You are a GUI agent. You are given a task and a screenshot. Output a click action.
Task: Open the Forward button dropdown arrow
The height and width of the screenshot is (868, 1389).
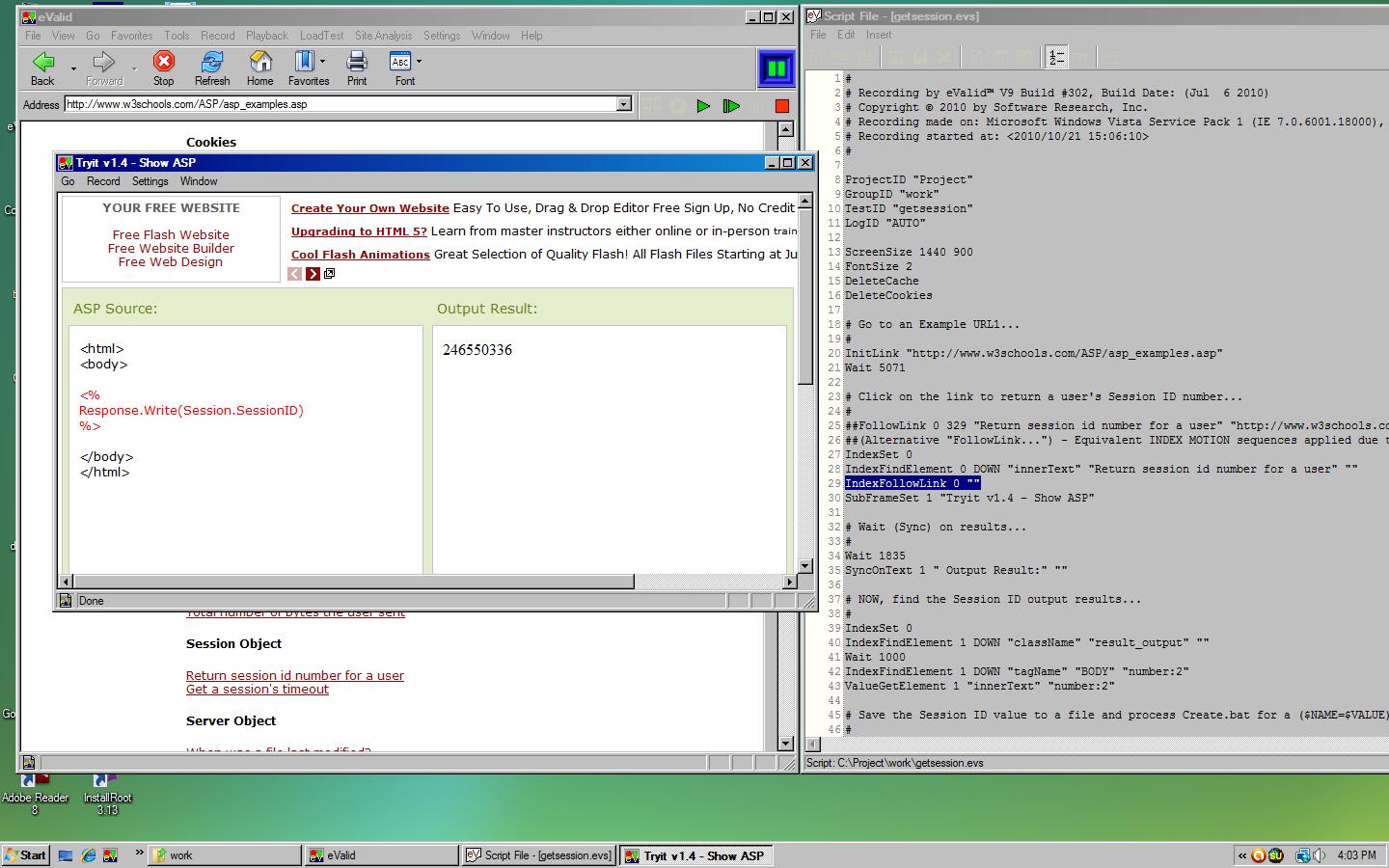click(x=134, y=68)
